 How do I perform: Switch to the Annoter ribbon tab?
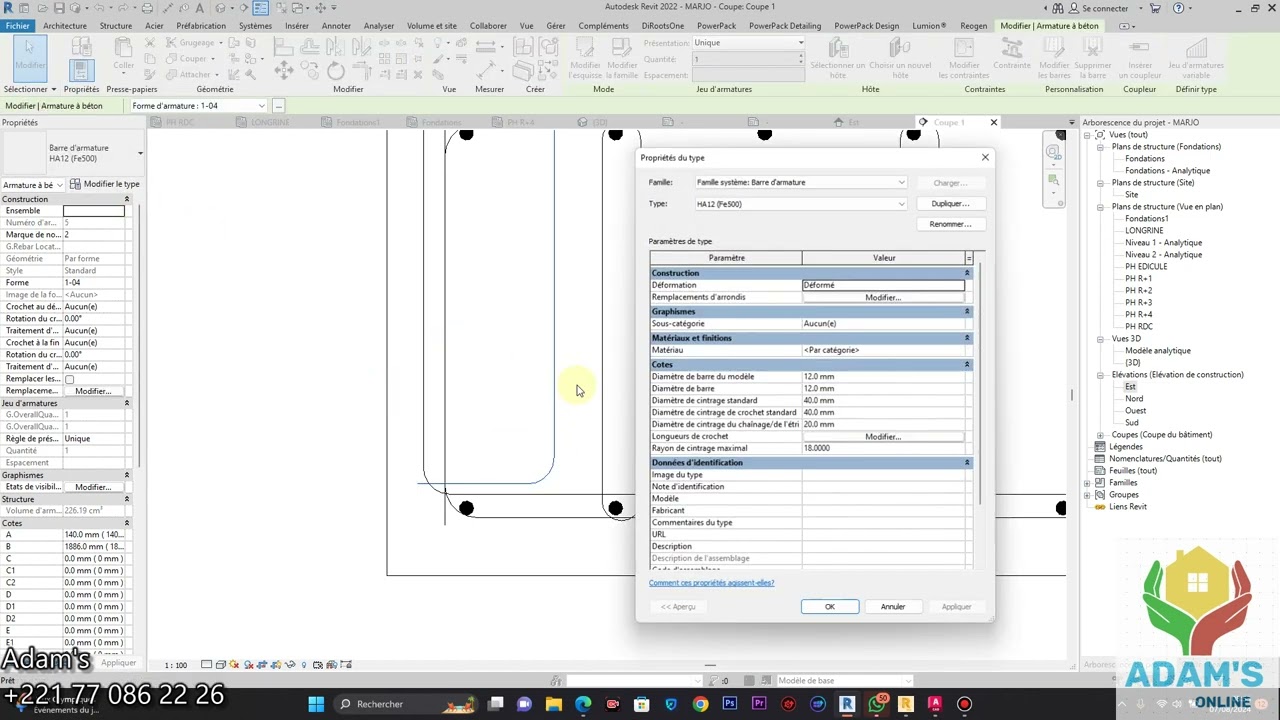(x=336, y=26)
